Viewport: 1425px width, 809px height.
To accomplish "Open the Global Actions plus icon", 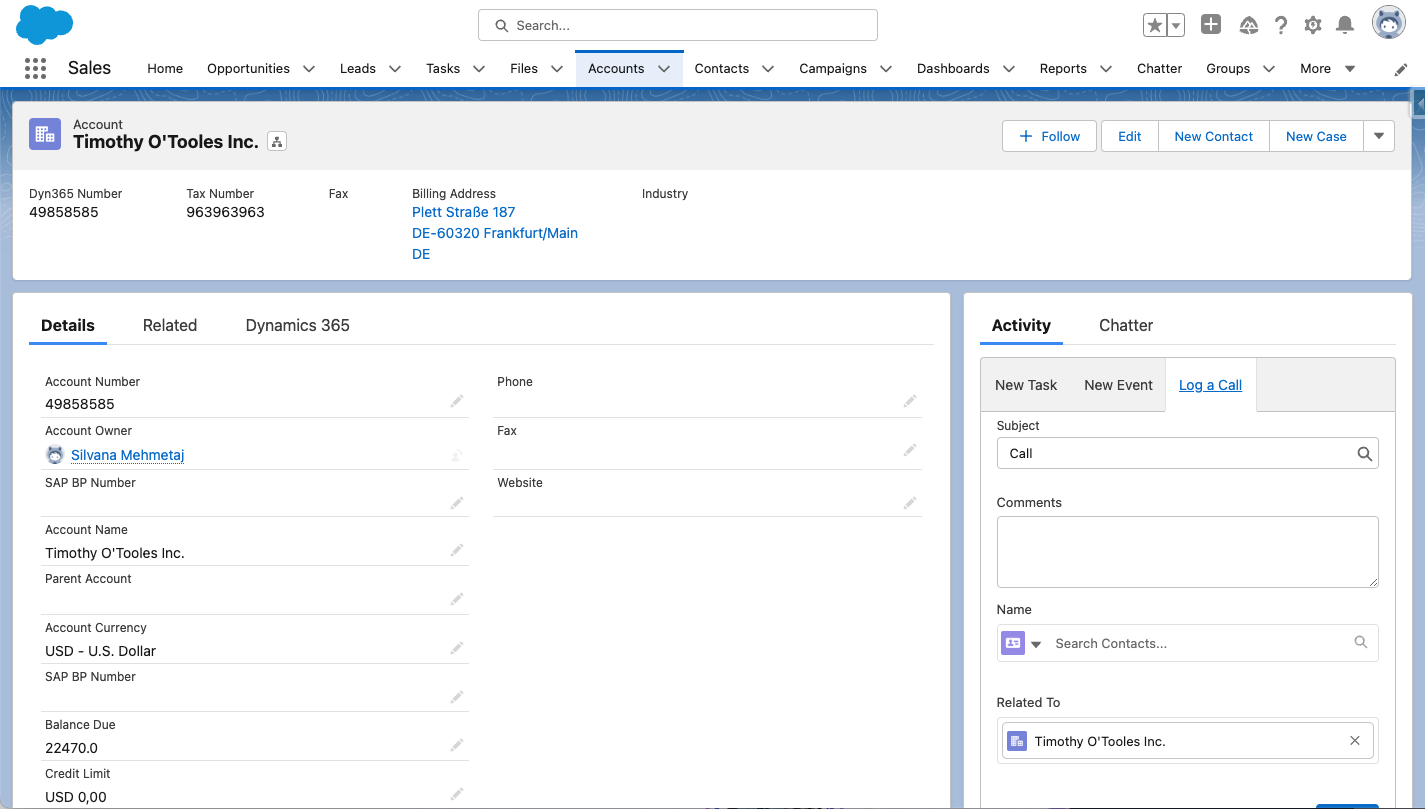I will (1211, 25).
